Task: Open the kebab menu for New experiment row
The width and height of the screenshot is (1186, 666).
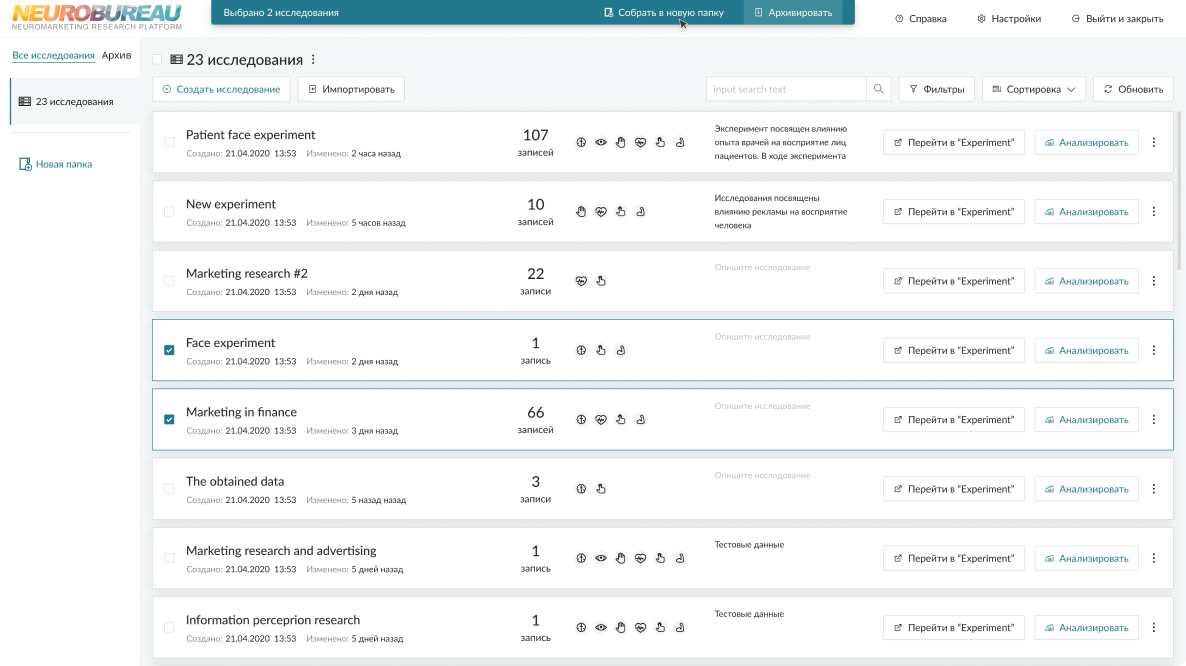Action: coord(1154,211)
